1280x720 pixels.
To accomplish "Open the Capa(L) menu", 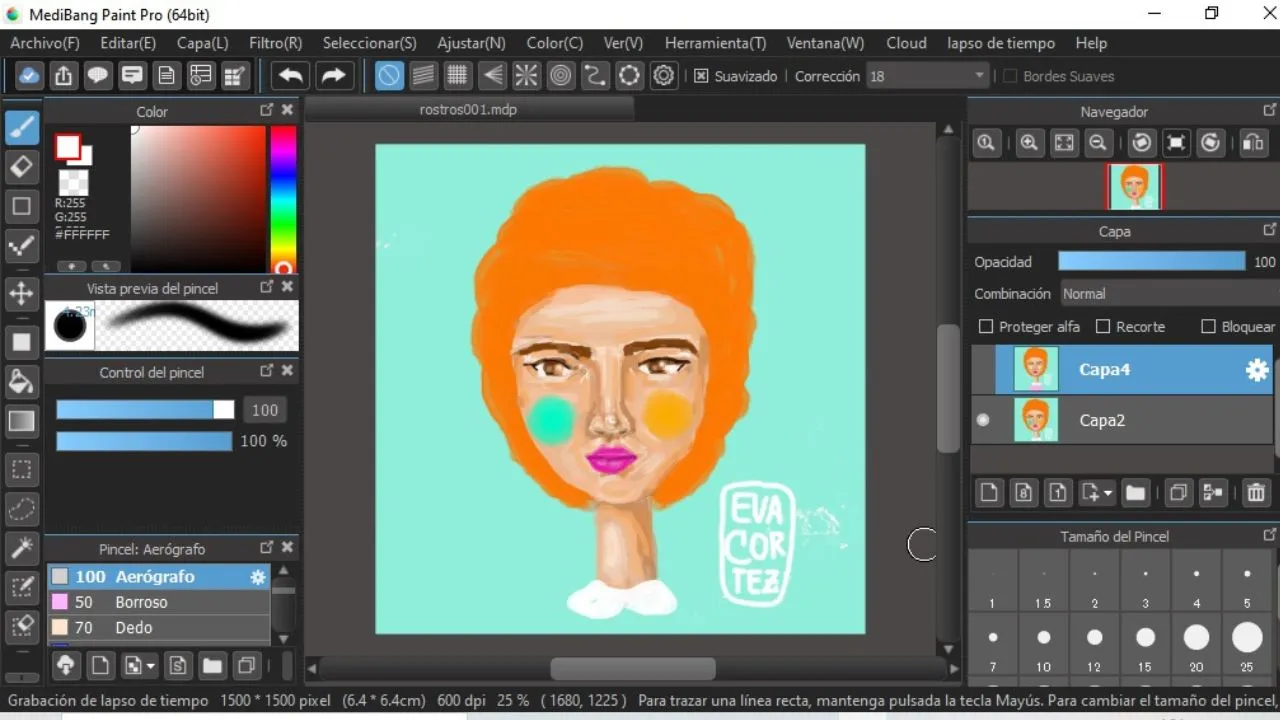I will [203, 43].
